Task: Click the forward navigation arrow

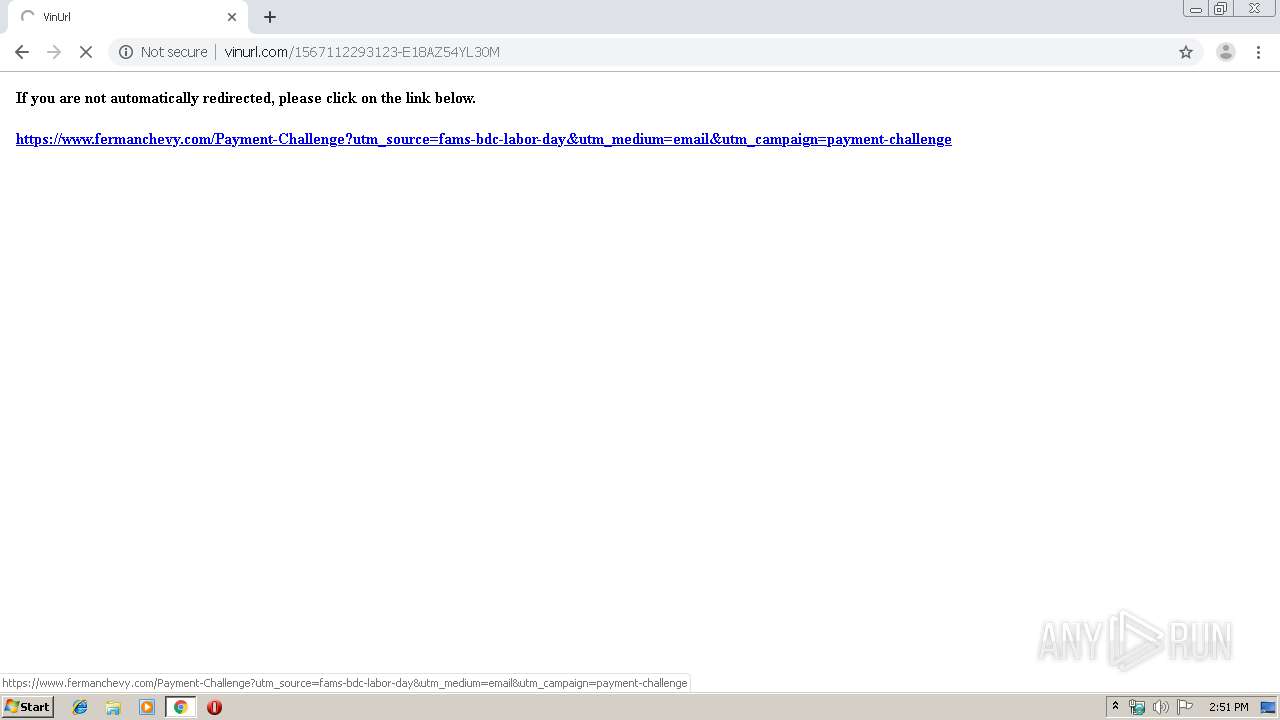Action: (54, 52)
